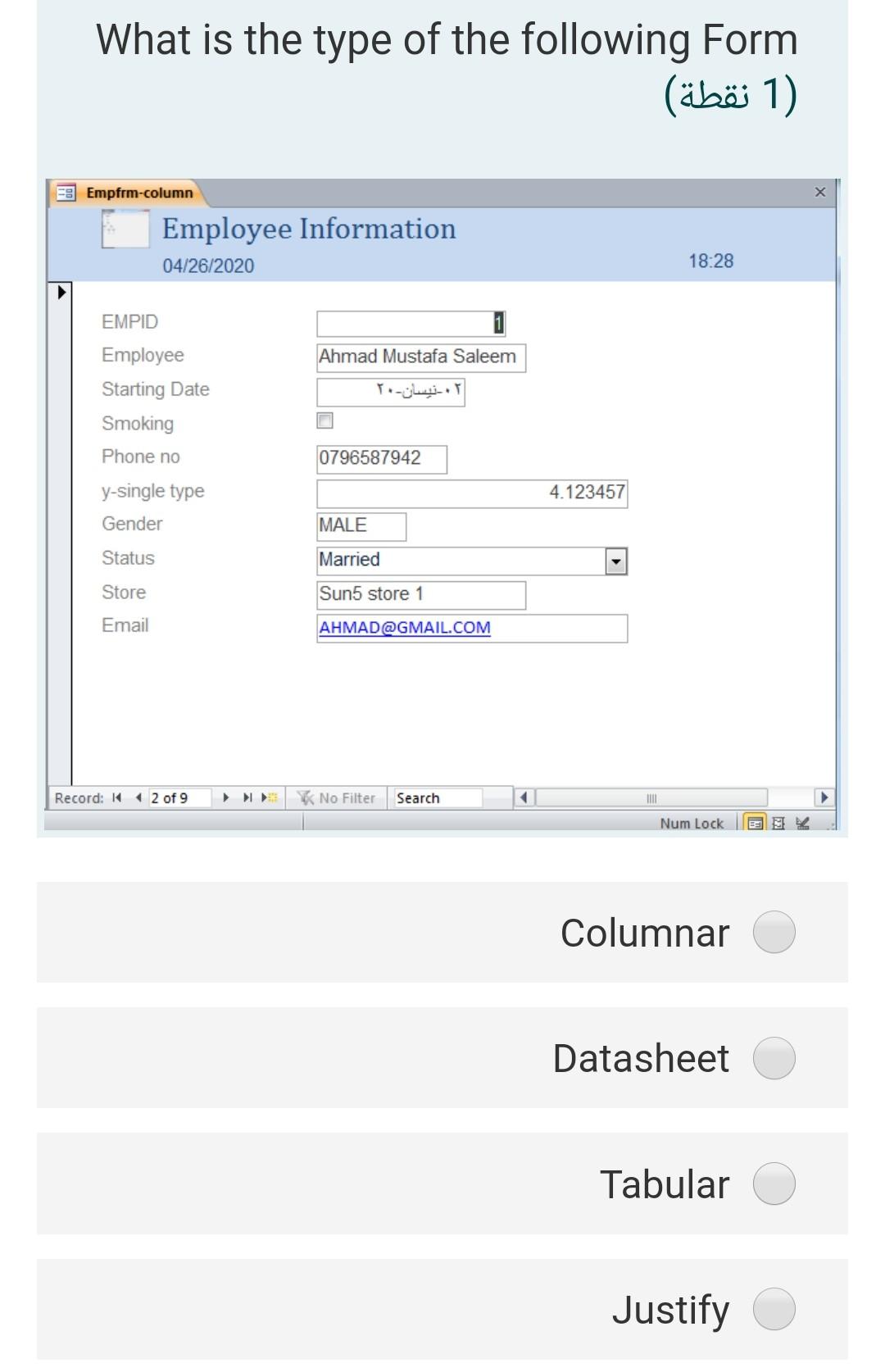Click the record Search box
Viewport: 885px width, 1372px height.
tap(438, 797)
